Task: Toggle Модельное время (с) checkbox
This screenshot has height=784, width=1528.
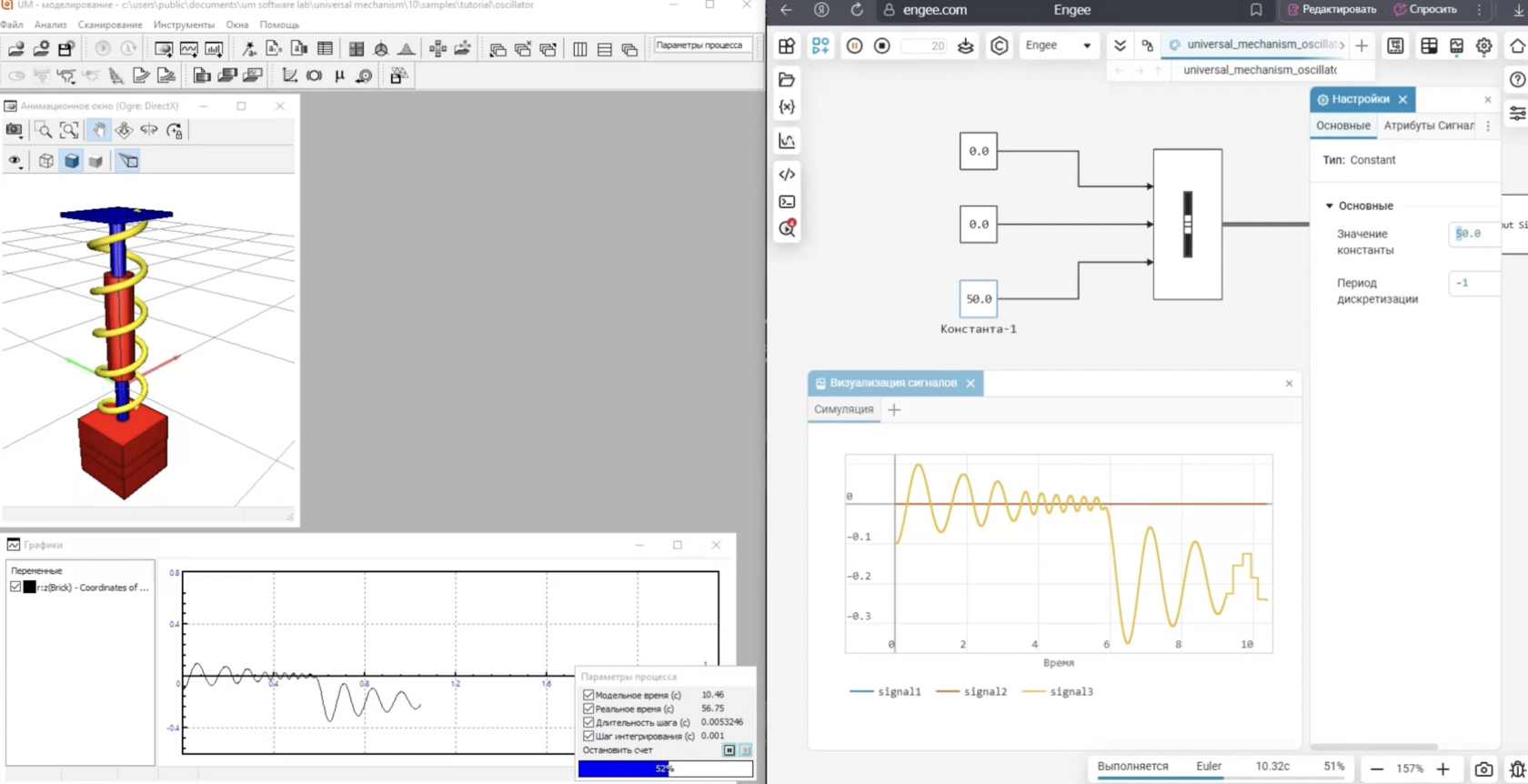Action: pyautogui.click(x=588, y=695)
